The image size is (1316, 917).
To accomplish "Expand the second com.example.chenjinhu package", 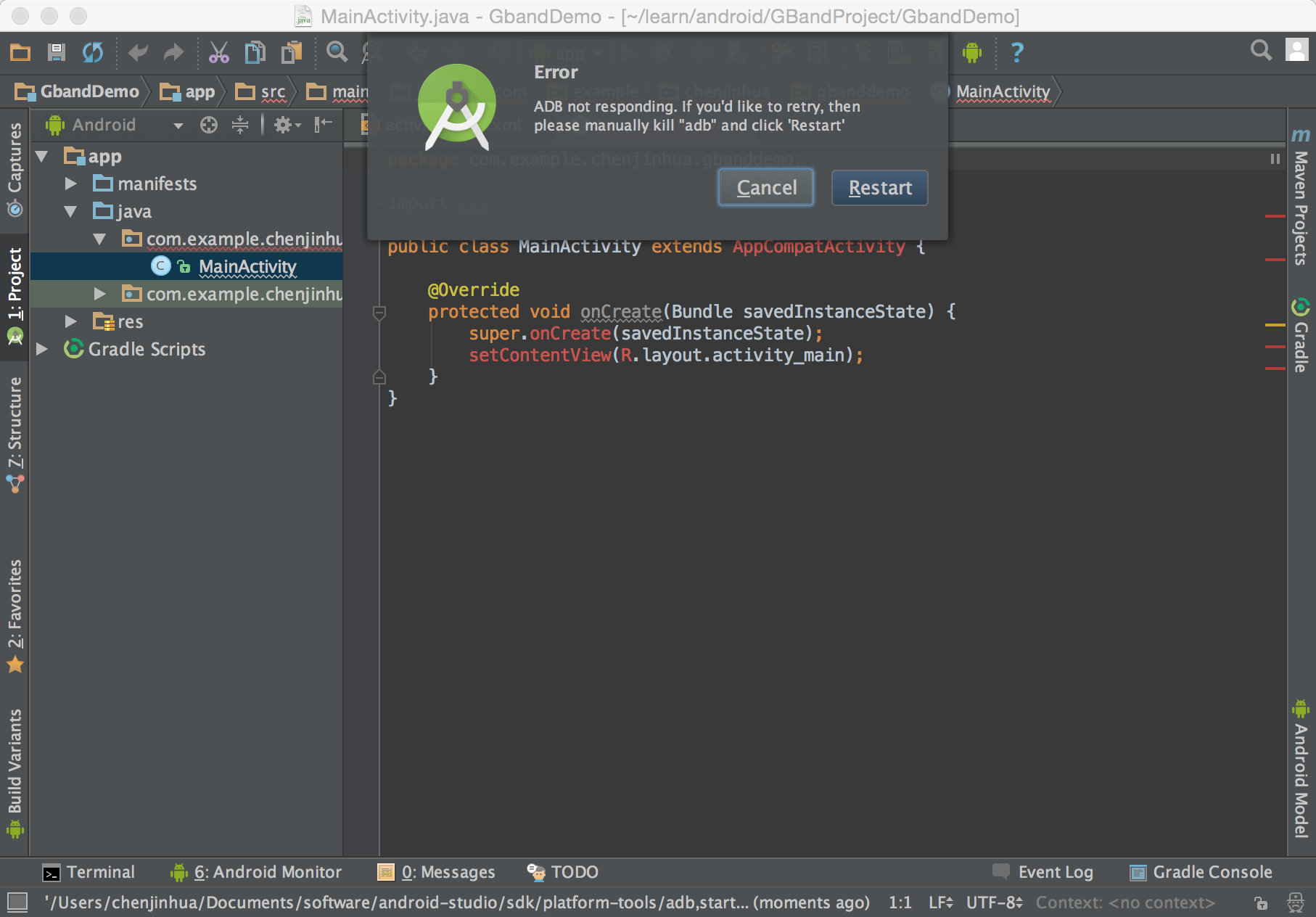I will coord(100,295).
